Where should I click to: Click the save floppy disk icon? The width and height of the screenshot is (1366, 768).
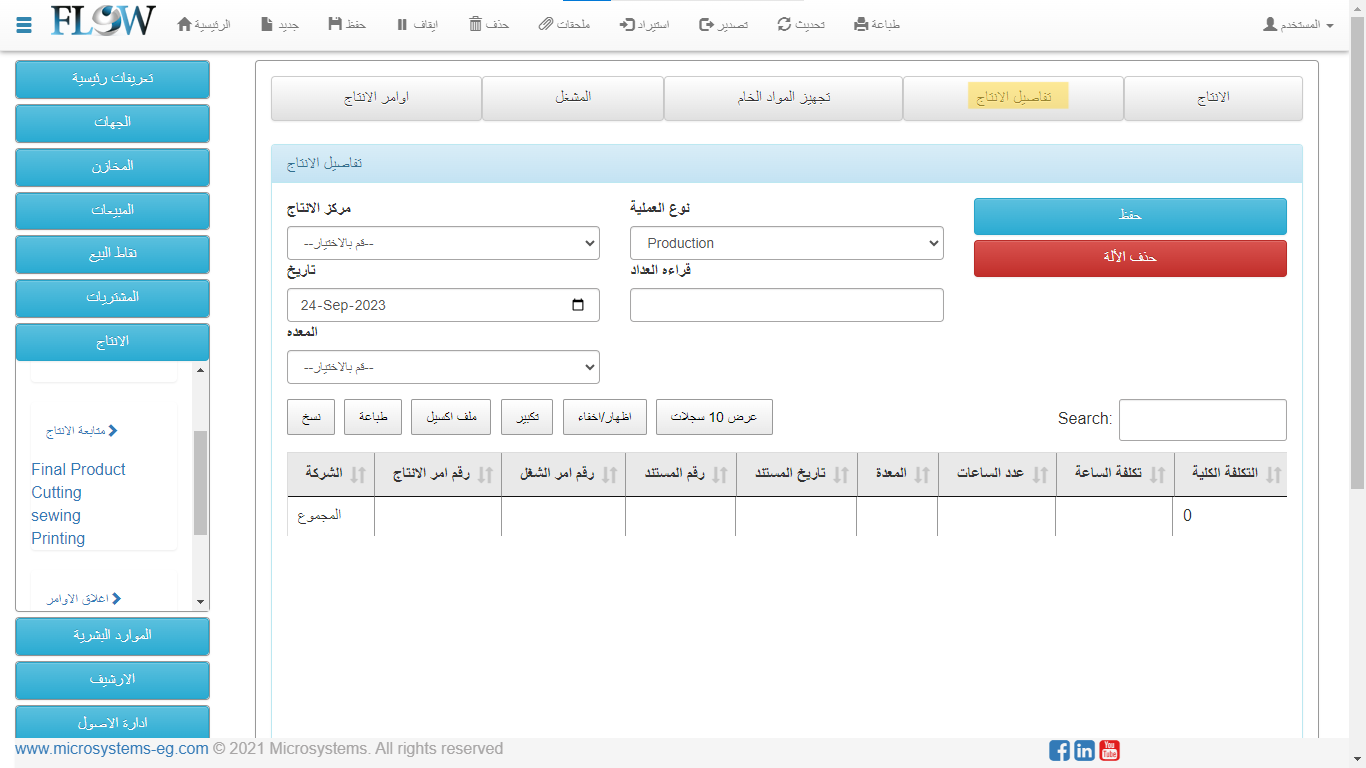point(335,24)
